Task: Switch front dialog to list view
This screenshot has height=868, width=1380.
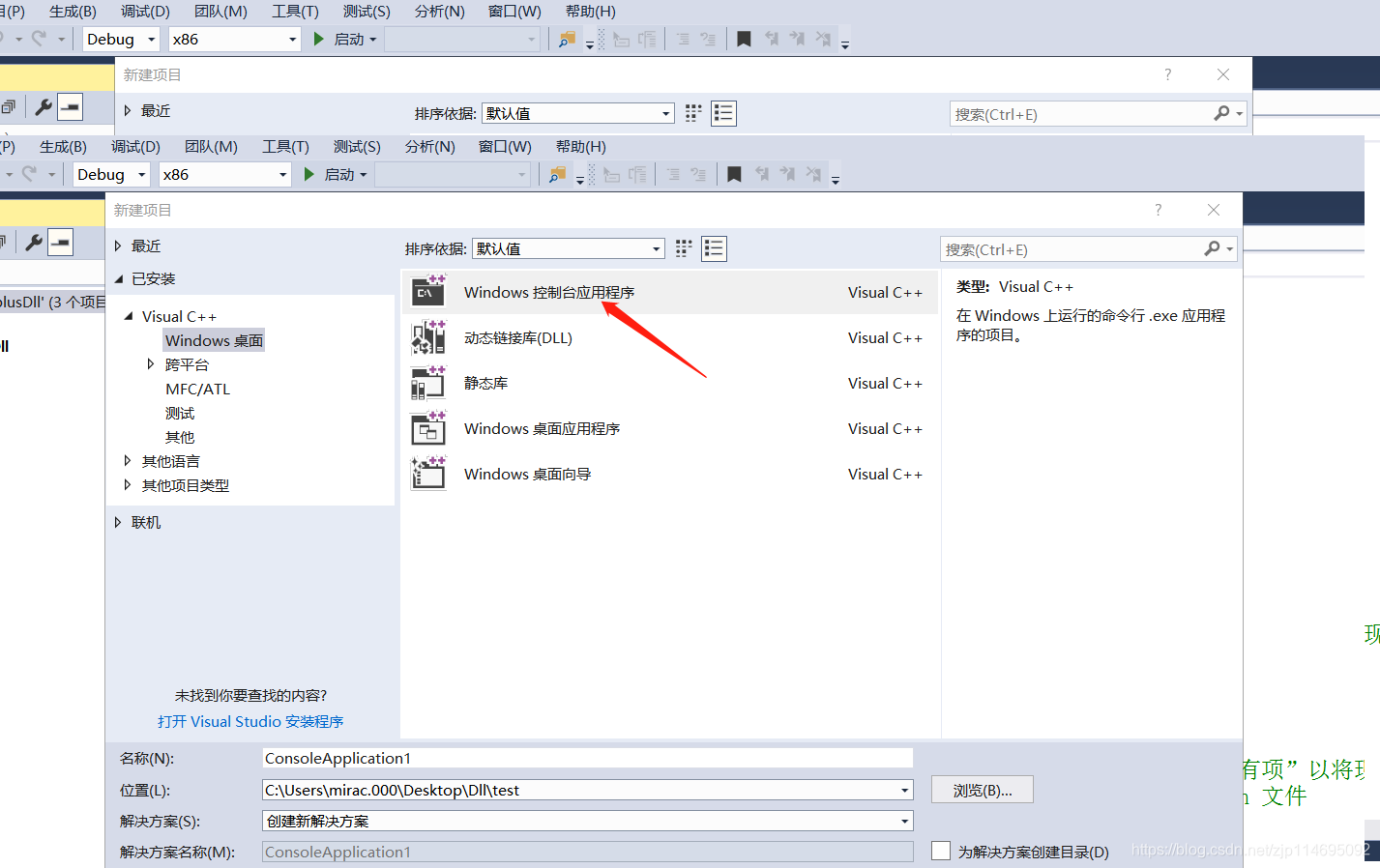Action: [x=714, y=248]
